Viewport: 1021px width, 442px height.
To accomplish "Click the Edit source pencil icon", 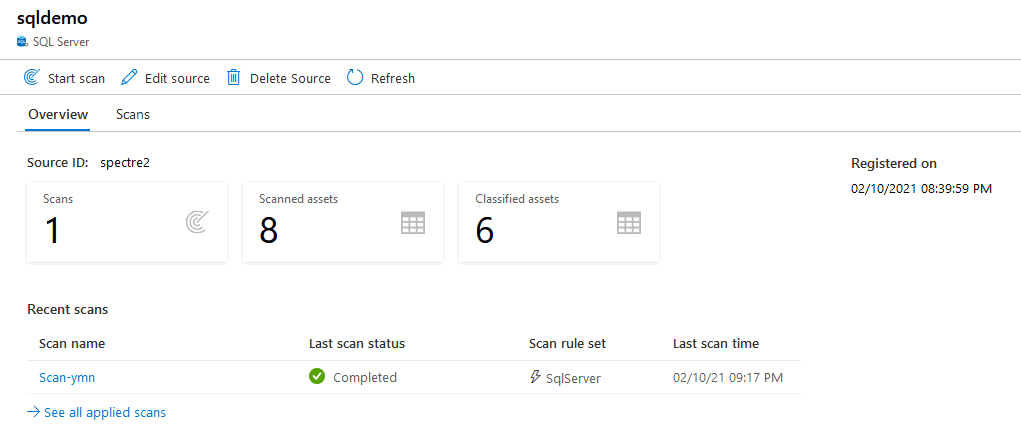I will (129, 78).
